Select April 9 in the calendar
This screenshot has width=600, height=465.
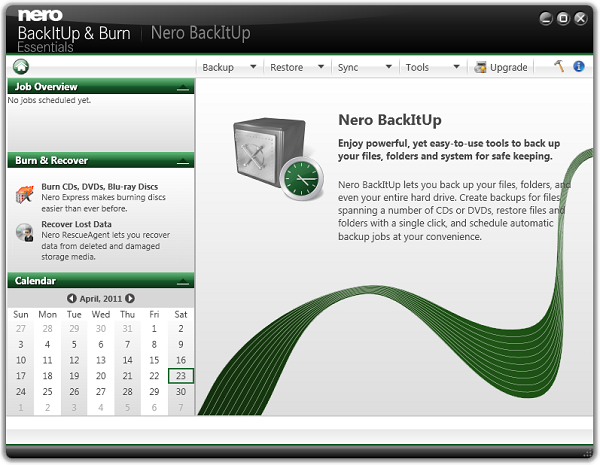click(181, 344)
